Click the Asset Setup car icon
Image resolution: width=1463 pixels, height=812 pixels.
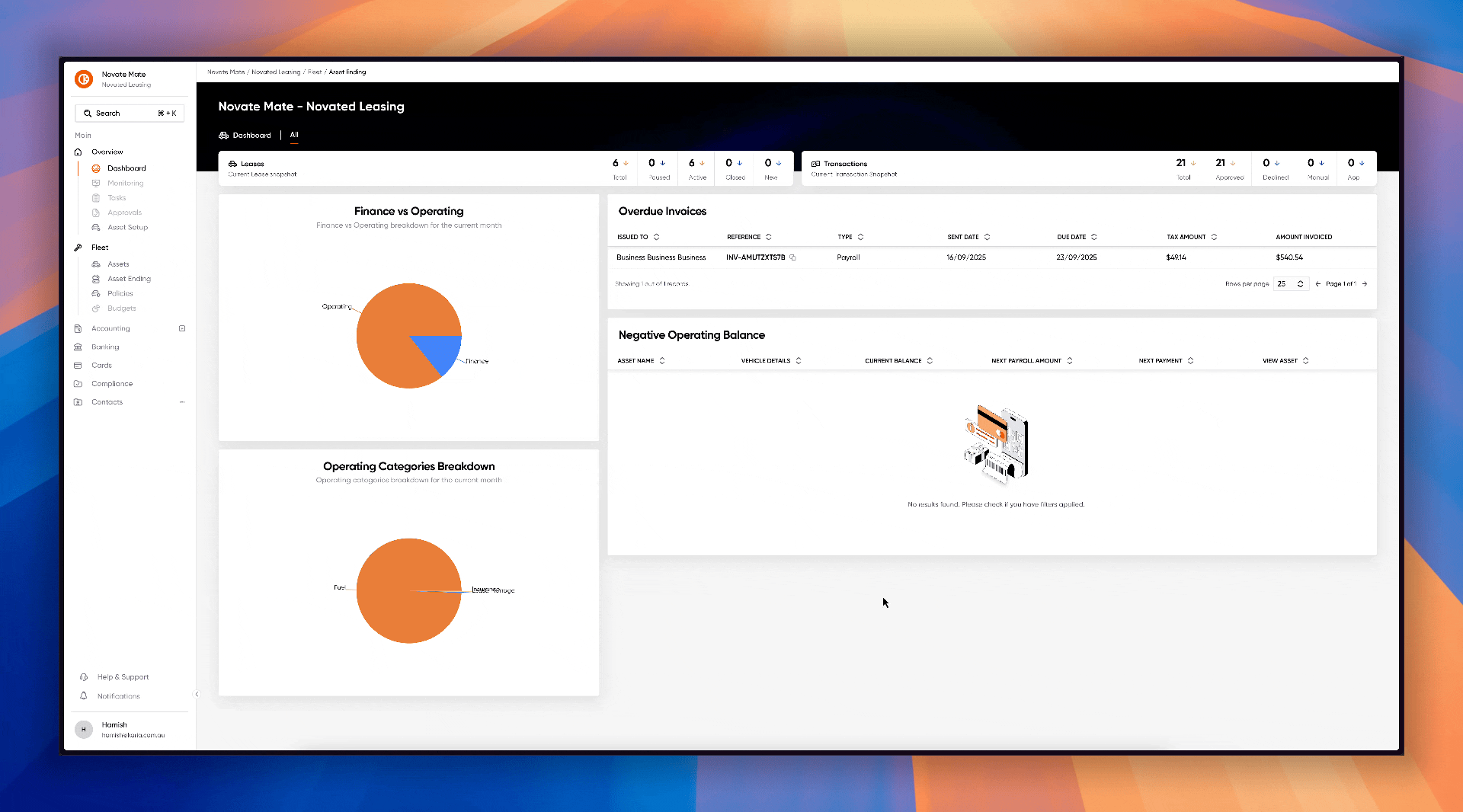(x=96, y=227)
